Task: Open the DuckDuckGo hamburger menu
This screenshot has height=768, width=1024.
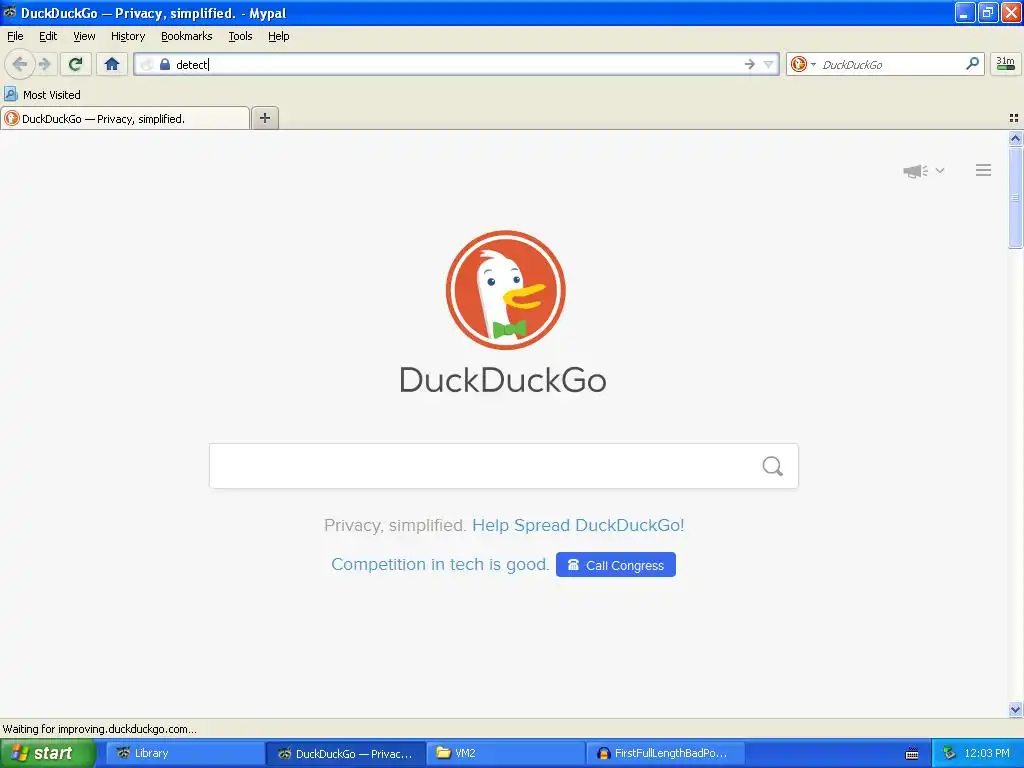Action: [984, 170]
